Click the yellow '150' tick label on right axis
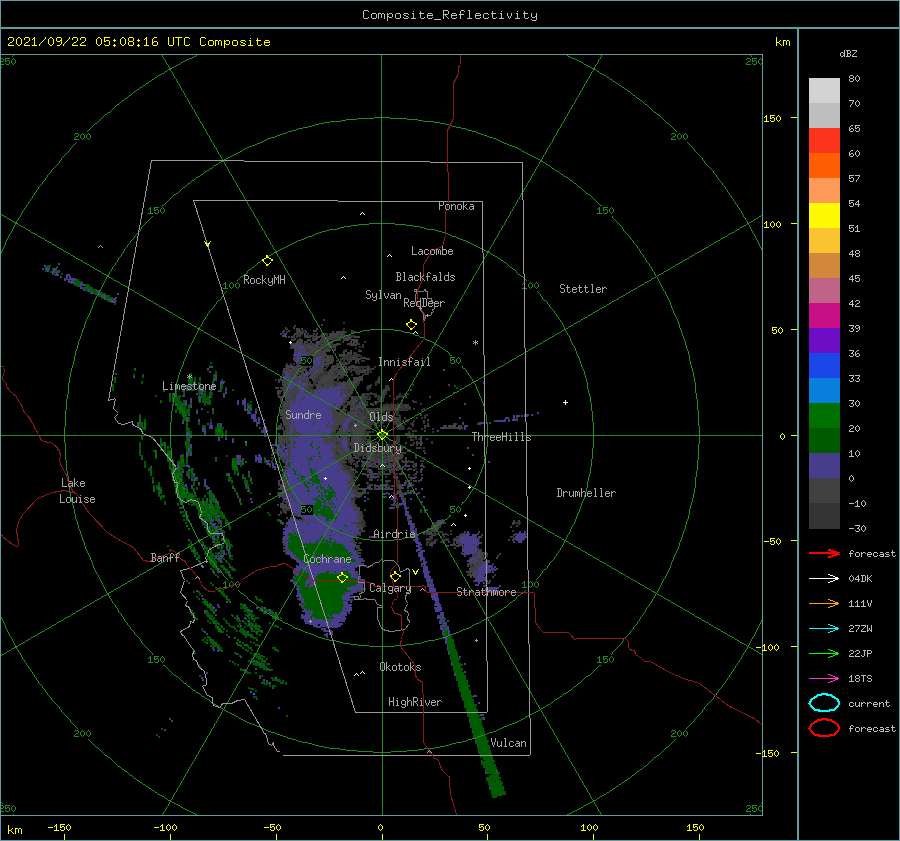The image size is (900, 841). pyautogui.click(x=772, y=118)
